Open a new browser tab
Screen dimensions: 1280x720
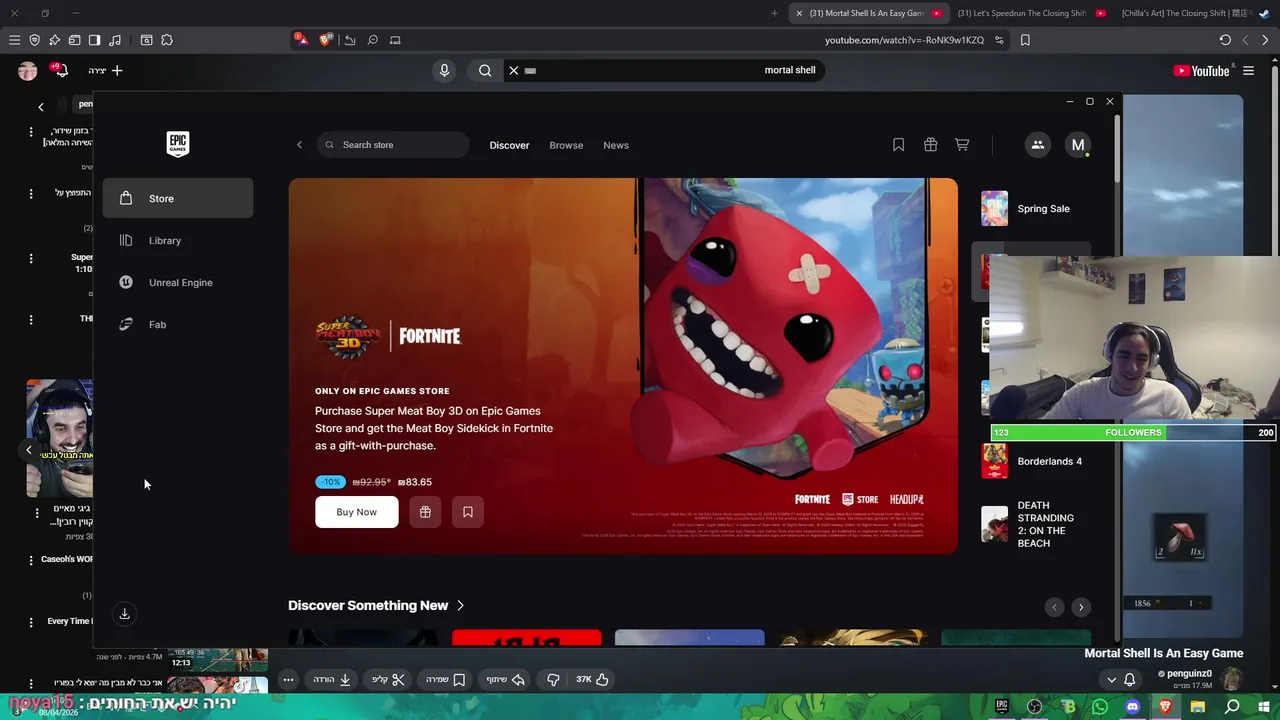click(x=775, y=13)
